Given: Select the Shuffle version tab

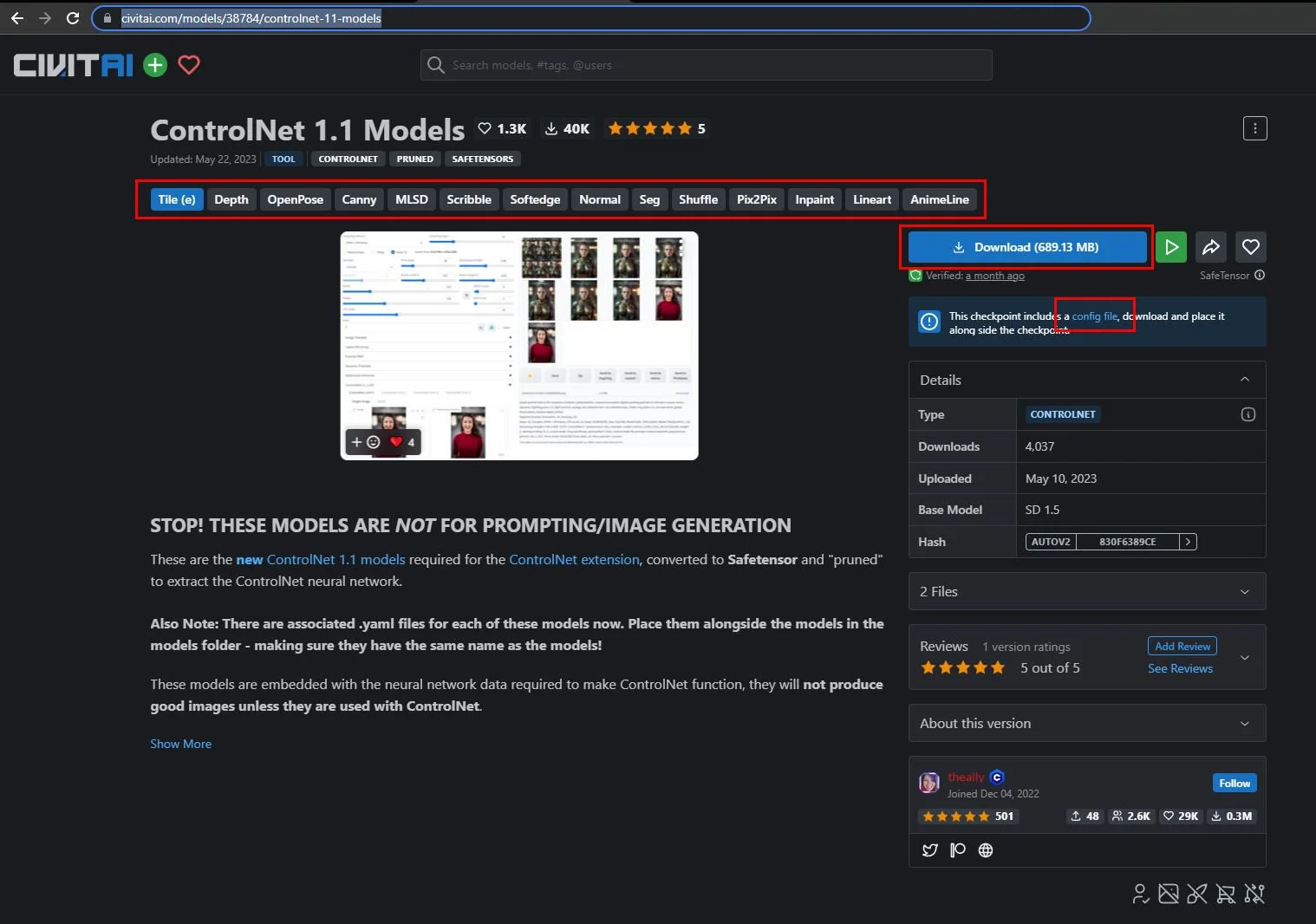Looking at the screenshot, I should 698,199.
